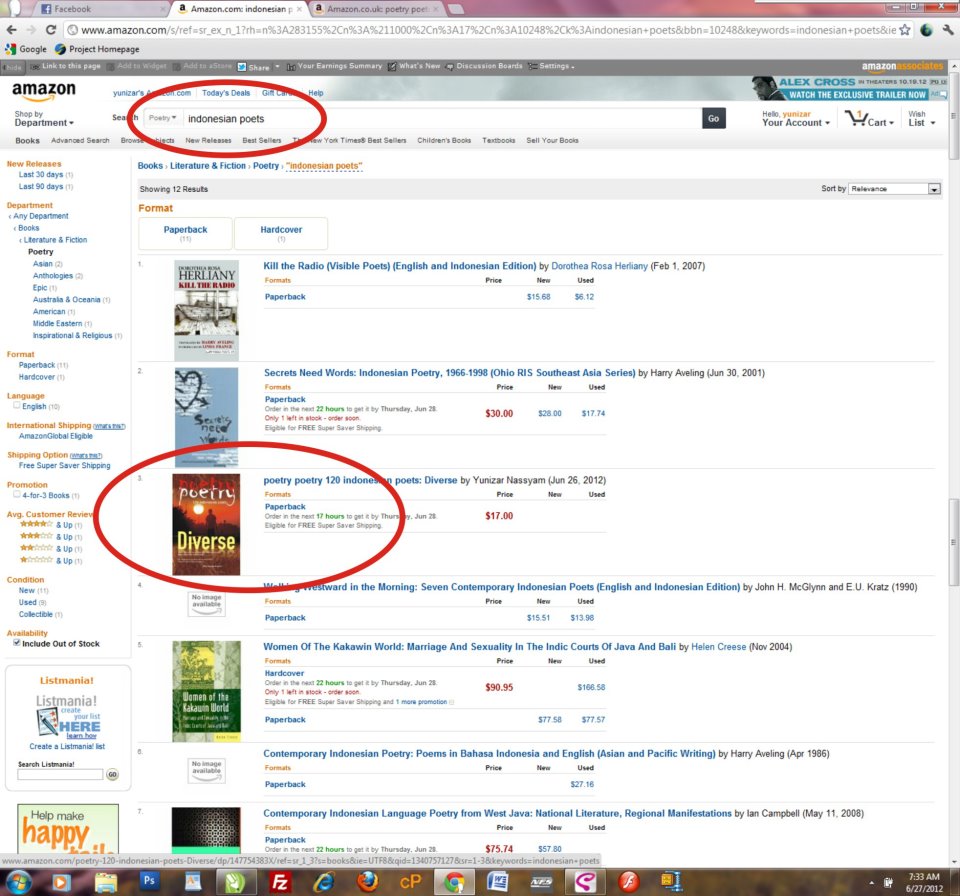Toggle the 4-for-3 Books checkbox
The image size is (960, 896).
(17, 494)
